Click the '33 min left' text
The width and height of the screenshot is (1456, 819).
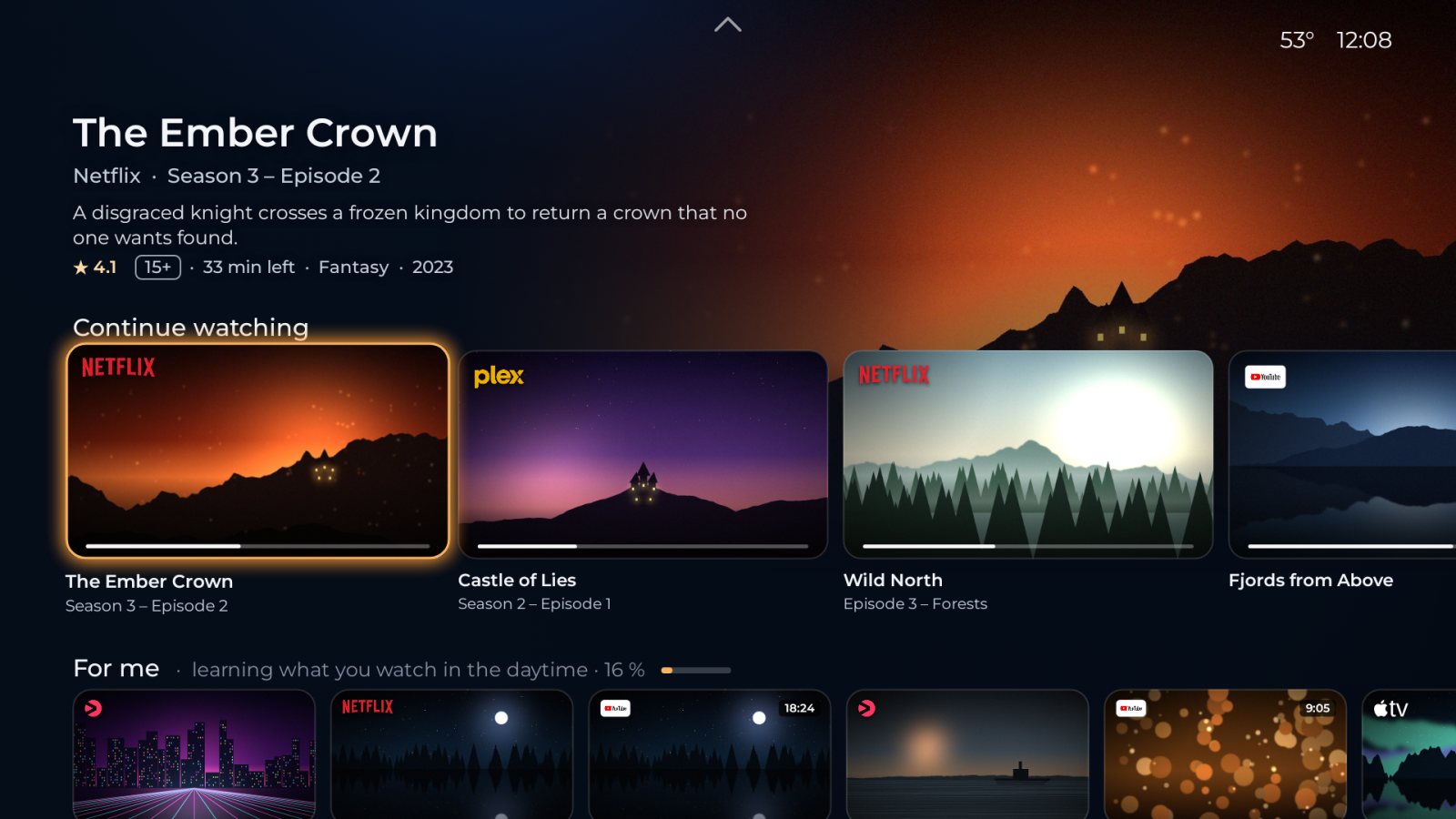click(x=248, y=267)
